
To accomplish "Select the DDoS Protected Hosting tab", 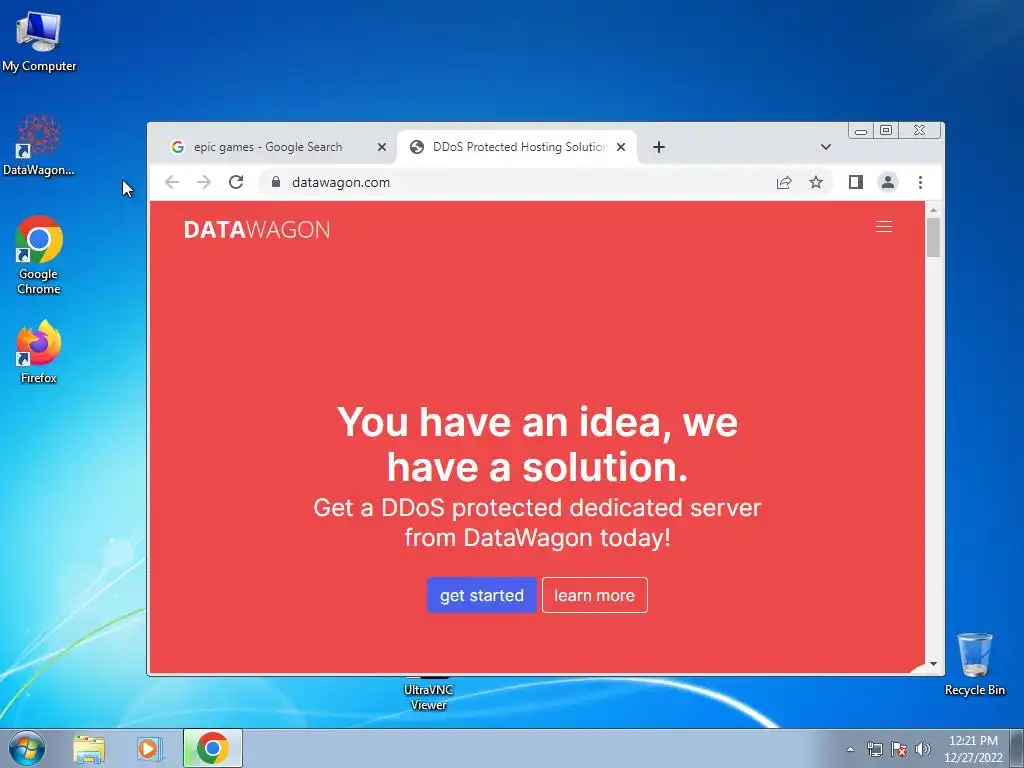I will 519,147.
